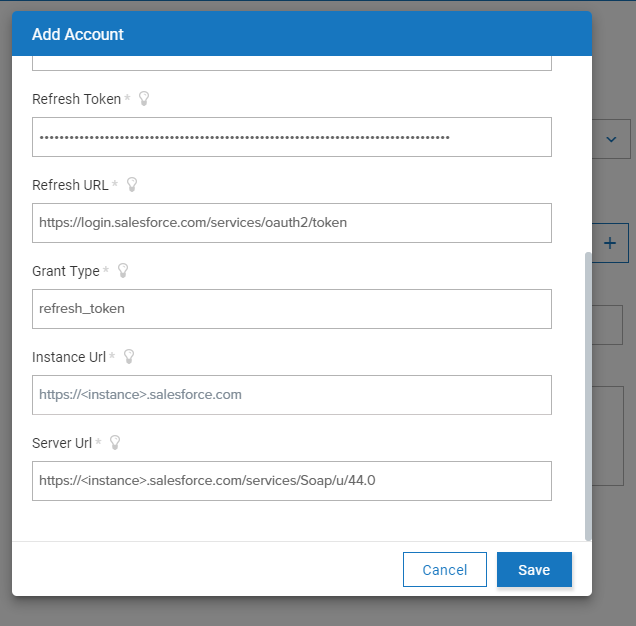Click the Server Url field label
The width and height of the screenshot is (636, 626).
click(62, 443)
